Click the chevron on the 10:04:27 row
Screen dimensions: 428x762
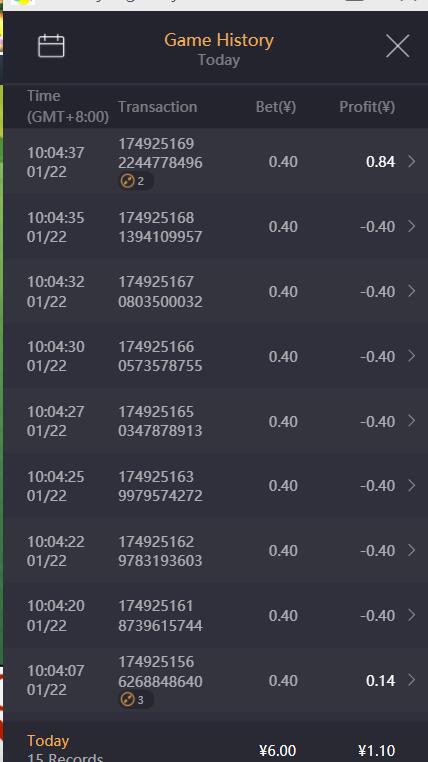(x=411, y=421)
